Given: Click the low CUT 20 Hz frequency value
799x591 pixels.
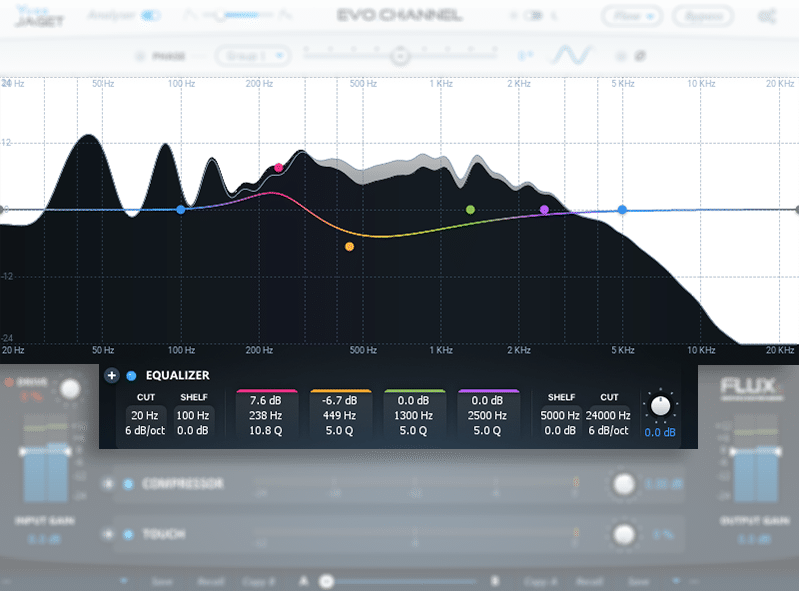Looking at the screenshot, I should tap(145, 415).
